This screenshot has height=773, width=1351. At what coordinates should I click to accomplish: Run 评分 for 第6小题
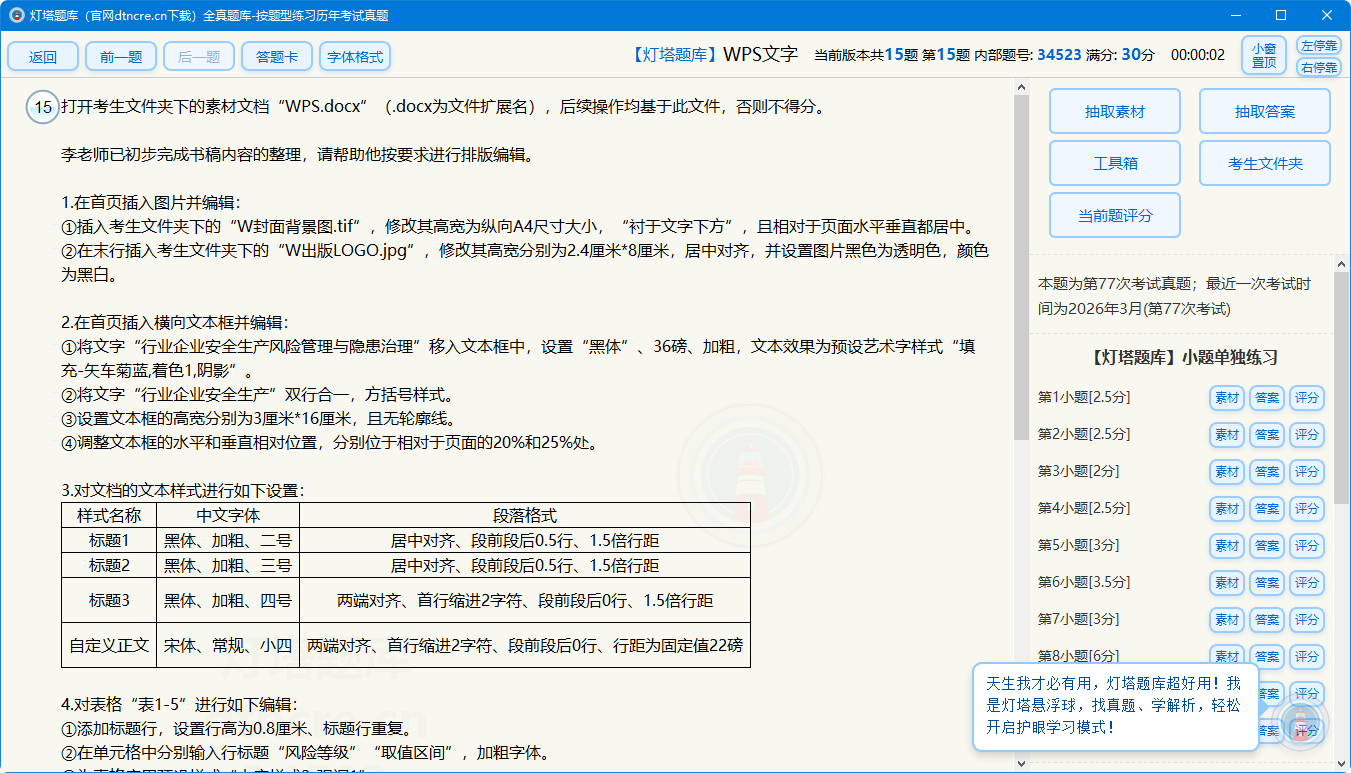(1307, 583)
